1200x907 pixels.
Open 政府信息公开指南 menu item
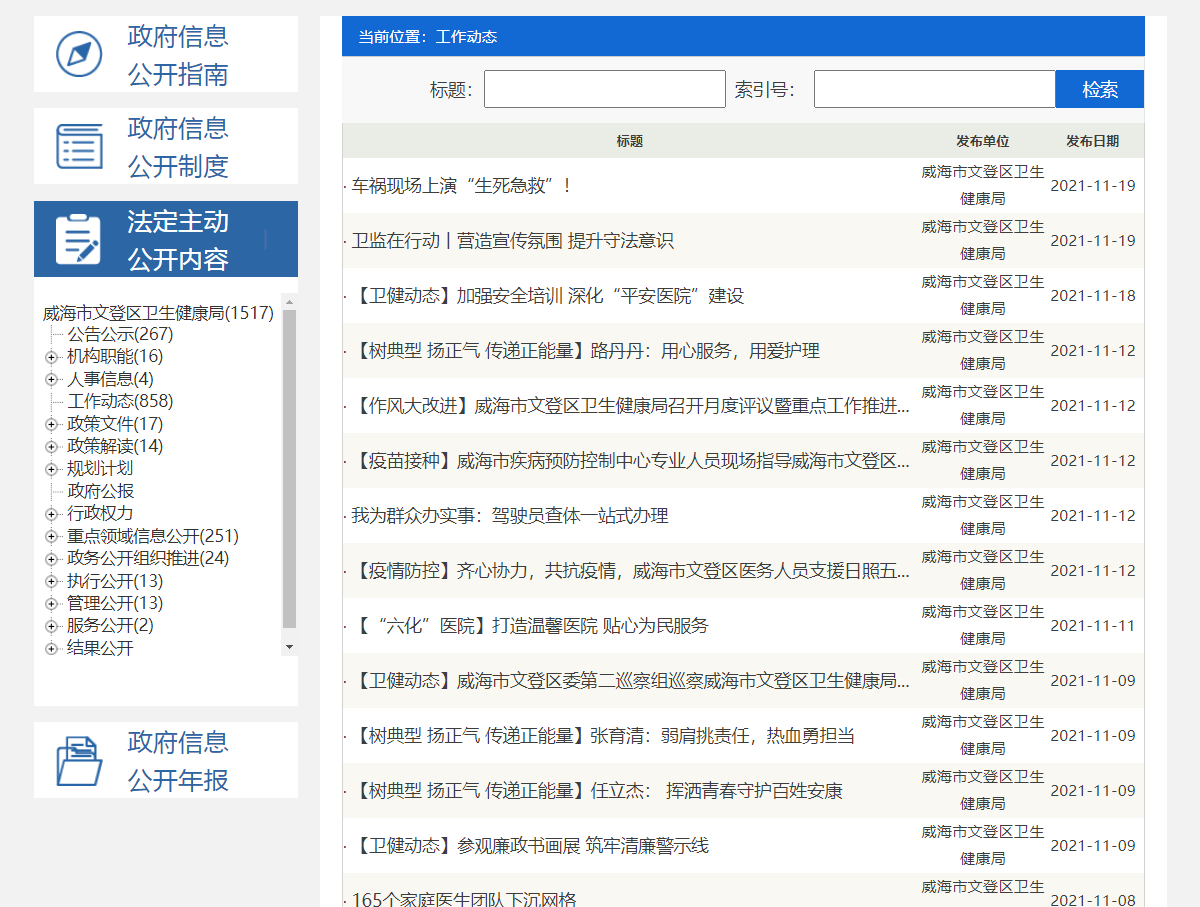[166, 54]
